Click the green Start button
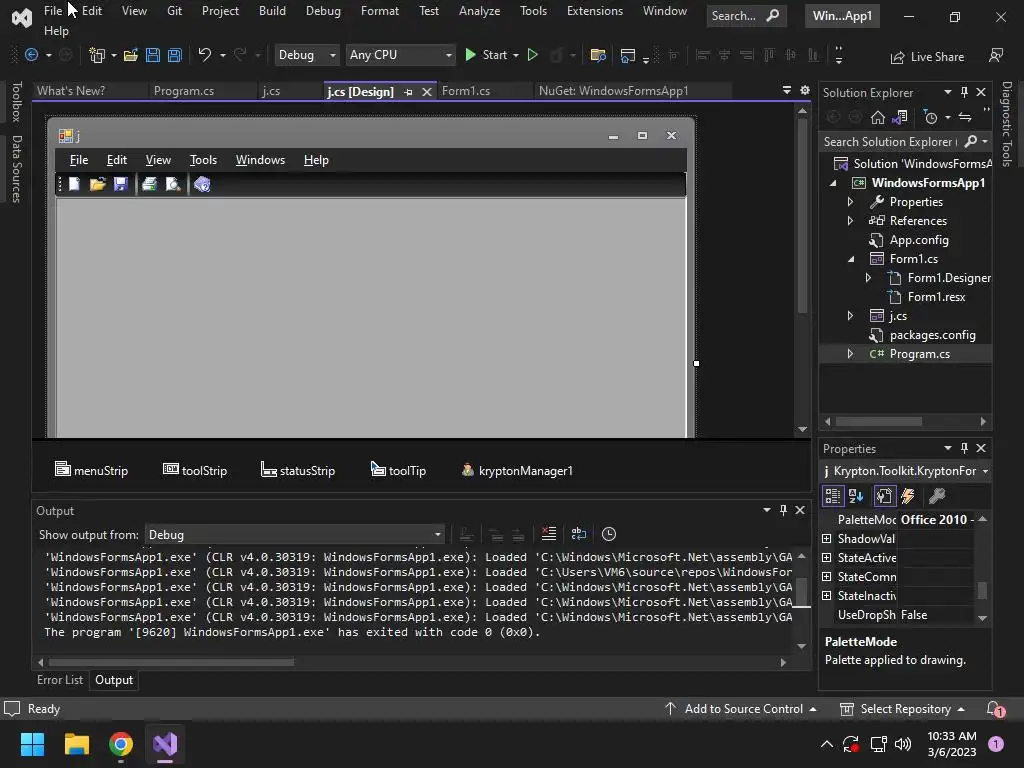Screen dimensions: 1024x768 tap(486, 56)
